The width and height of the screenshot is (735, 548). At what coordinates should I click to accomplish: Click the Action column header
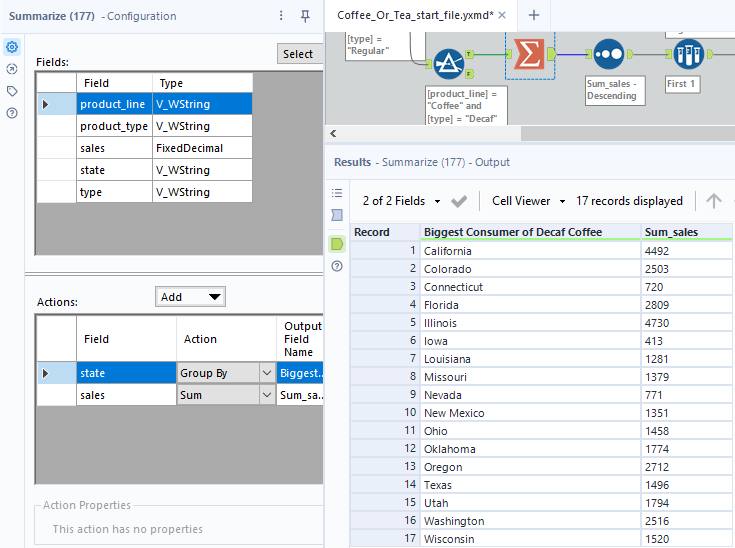click(226, 339)
